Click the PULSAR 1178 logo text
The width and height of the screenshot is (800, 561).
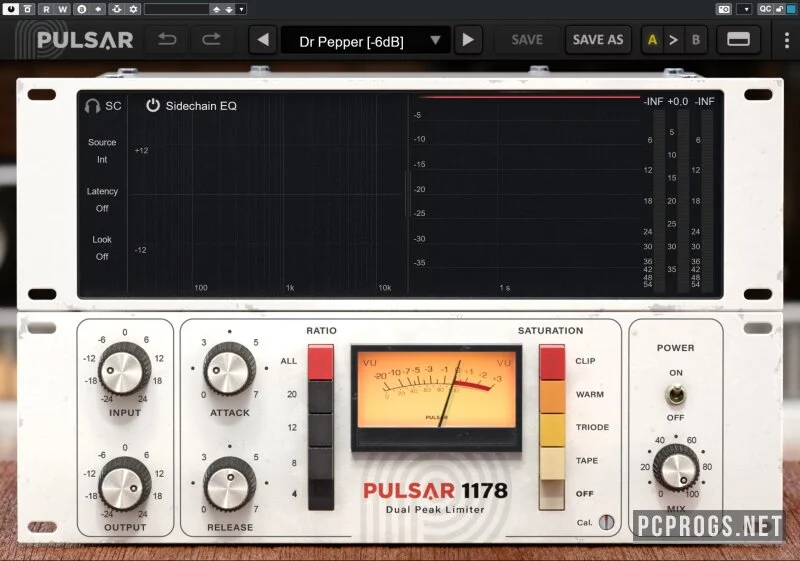pos(435,491)
